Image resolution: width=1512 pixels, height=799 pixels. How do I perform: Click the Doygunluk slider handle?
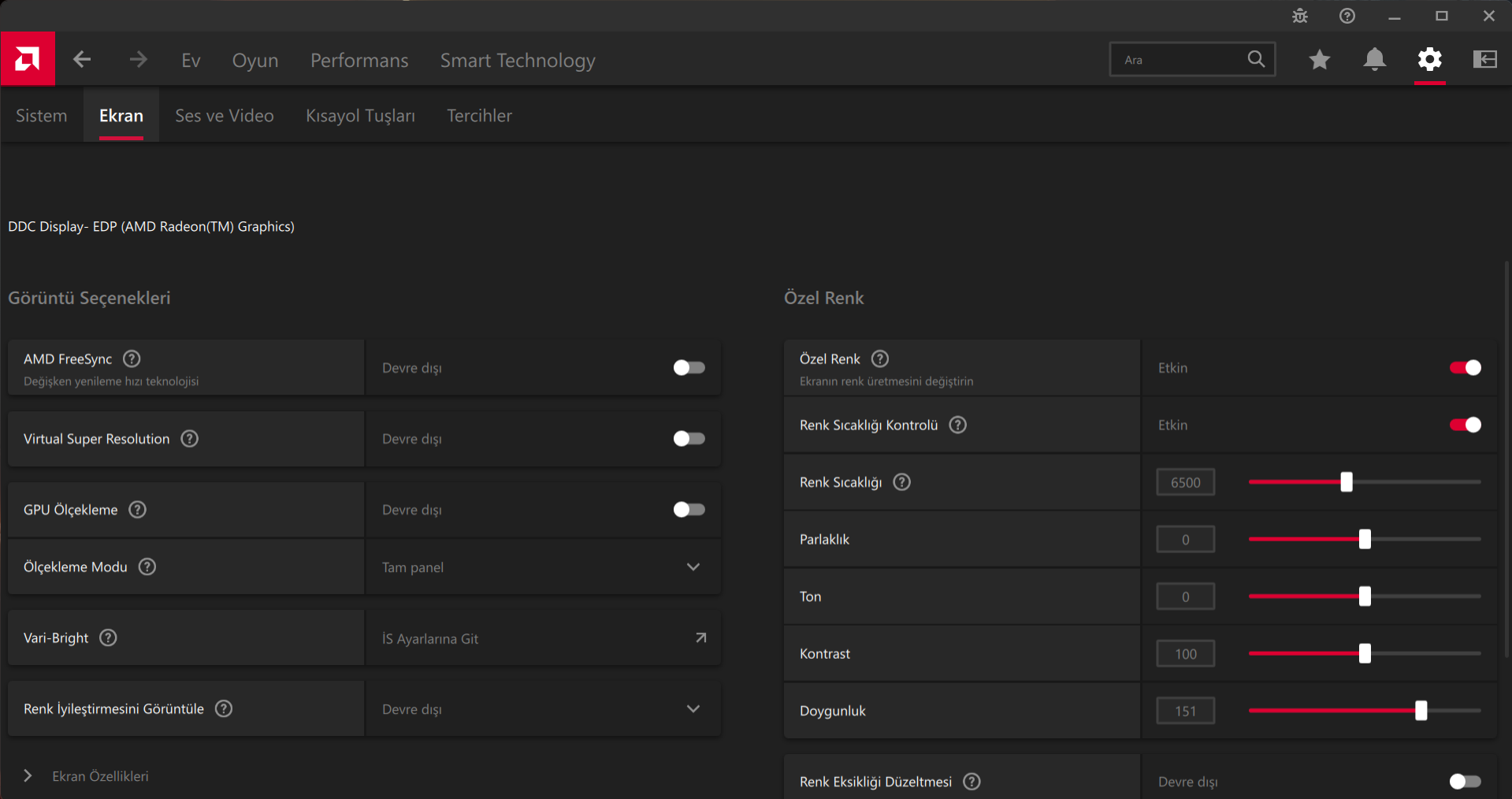(x=1421, y=711)
